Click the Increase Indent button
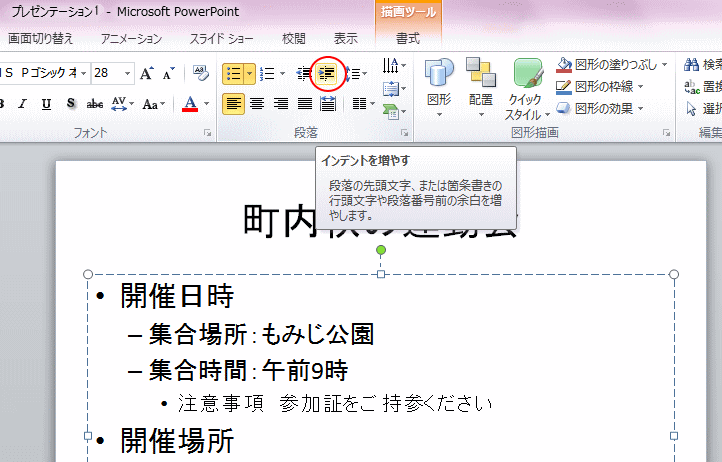 click(x=327, y=73)
